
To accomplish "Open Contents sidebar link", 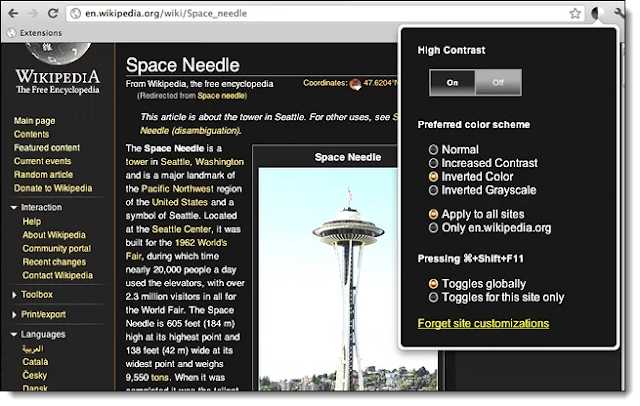I will click(x=31, y=134).
